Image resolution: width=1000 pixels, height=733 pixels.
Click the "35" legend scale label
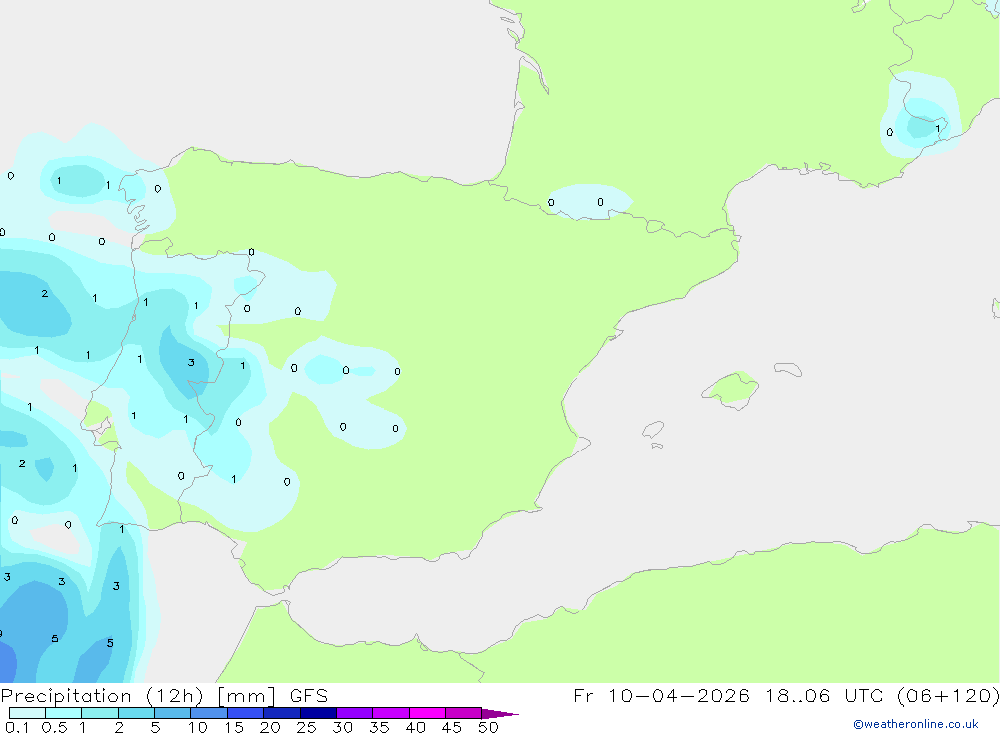pyautogui.click(x=379, y=727)
